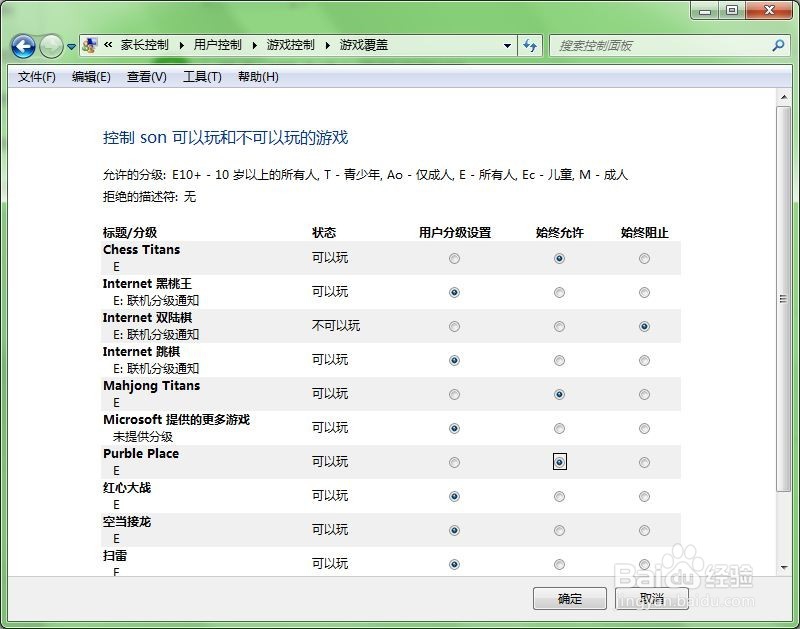Click 游戏覆盖 breadcrumb item
Viewport: 800px width, 629px height.
364,45
